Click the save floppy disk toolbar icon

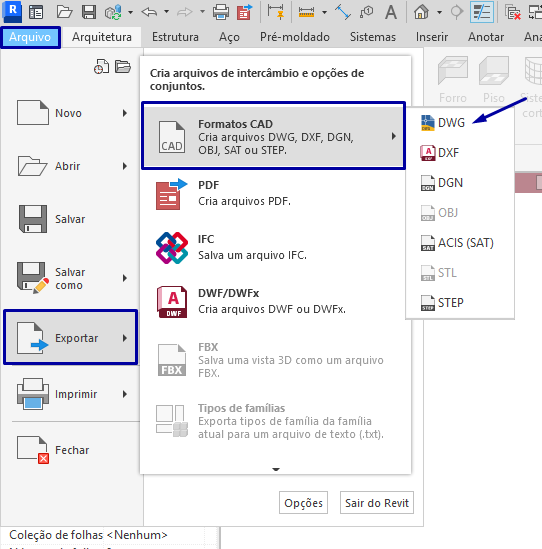[x=89, y=12]
